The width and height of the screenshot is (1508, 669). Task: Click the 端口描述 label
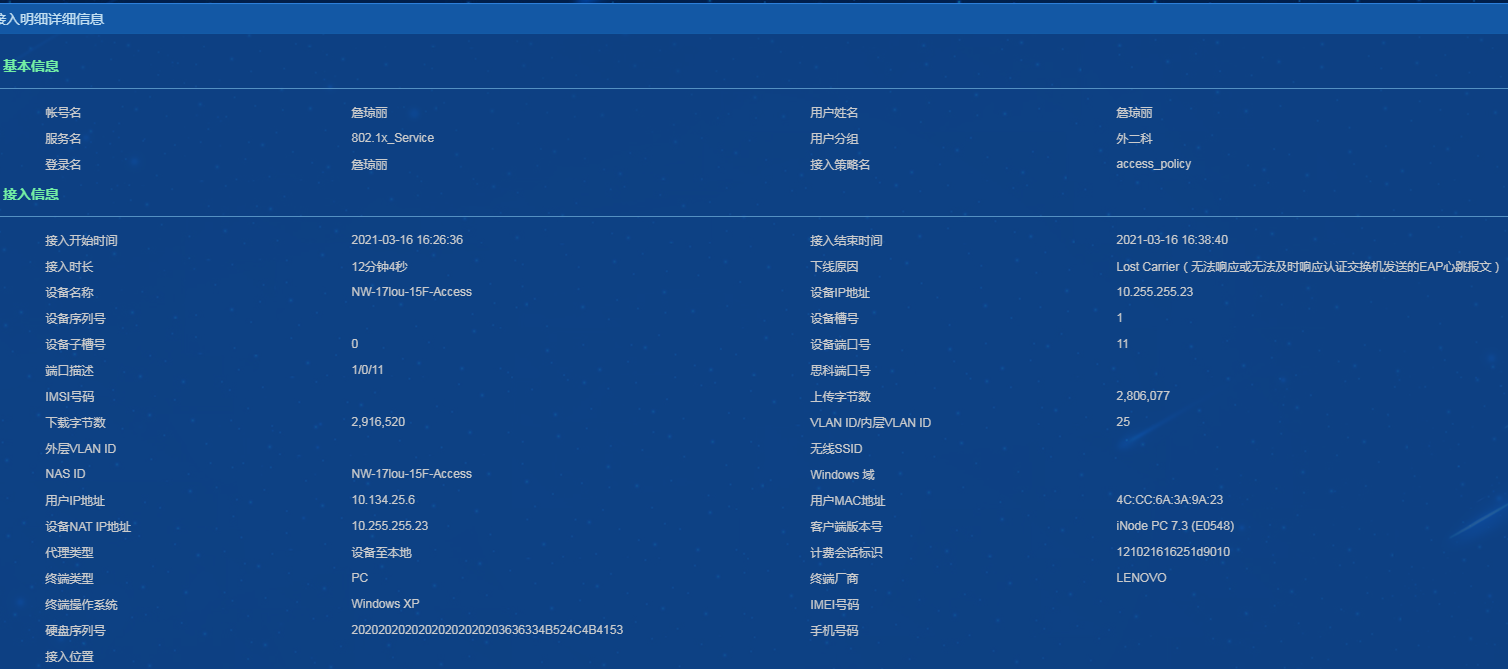coord(69,371)
